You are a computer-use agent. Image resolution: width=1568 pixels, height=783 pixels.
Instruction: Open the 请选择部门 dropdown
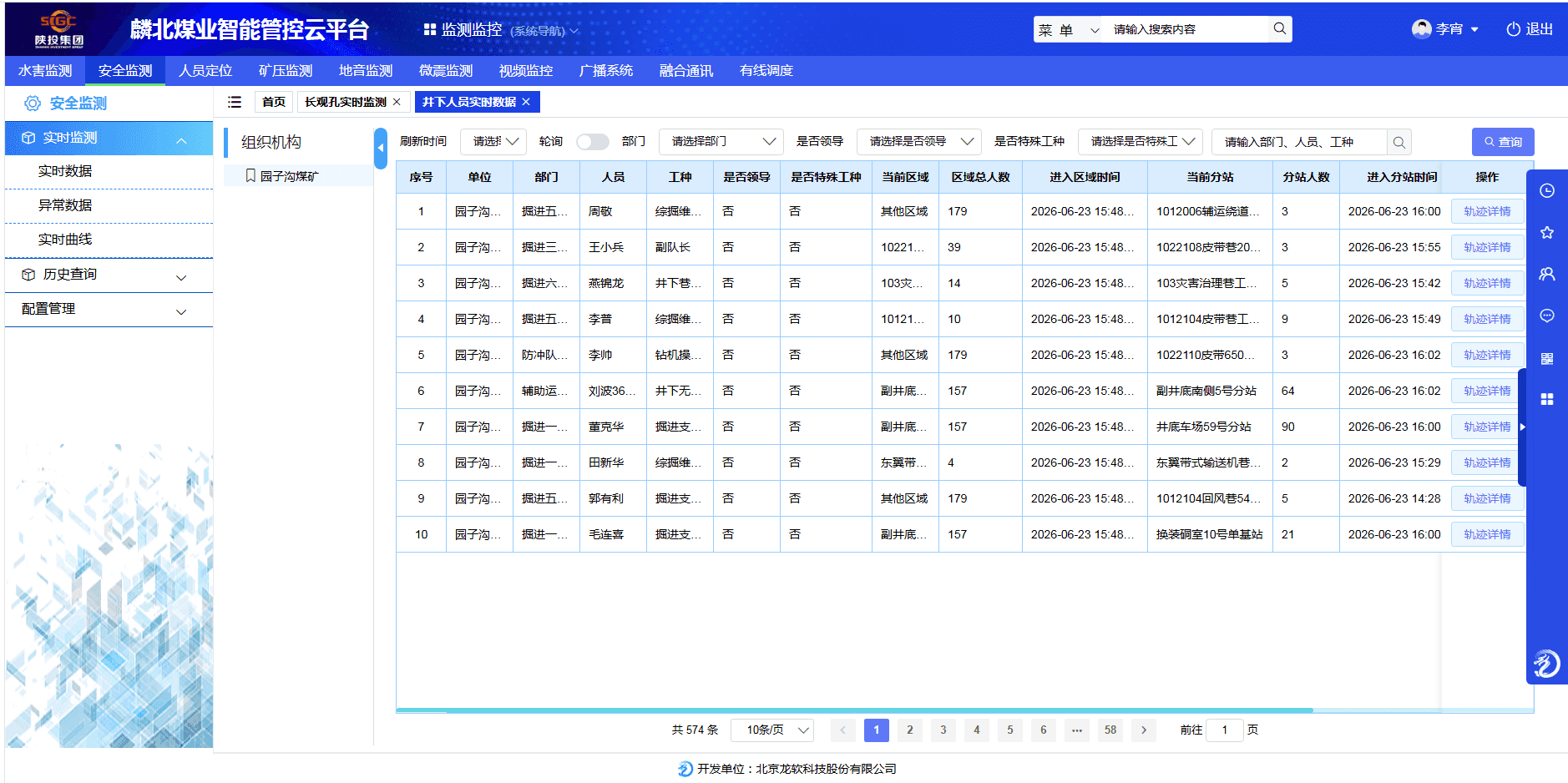point(721,142)
